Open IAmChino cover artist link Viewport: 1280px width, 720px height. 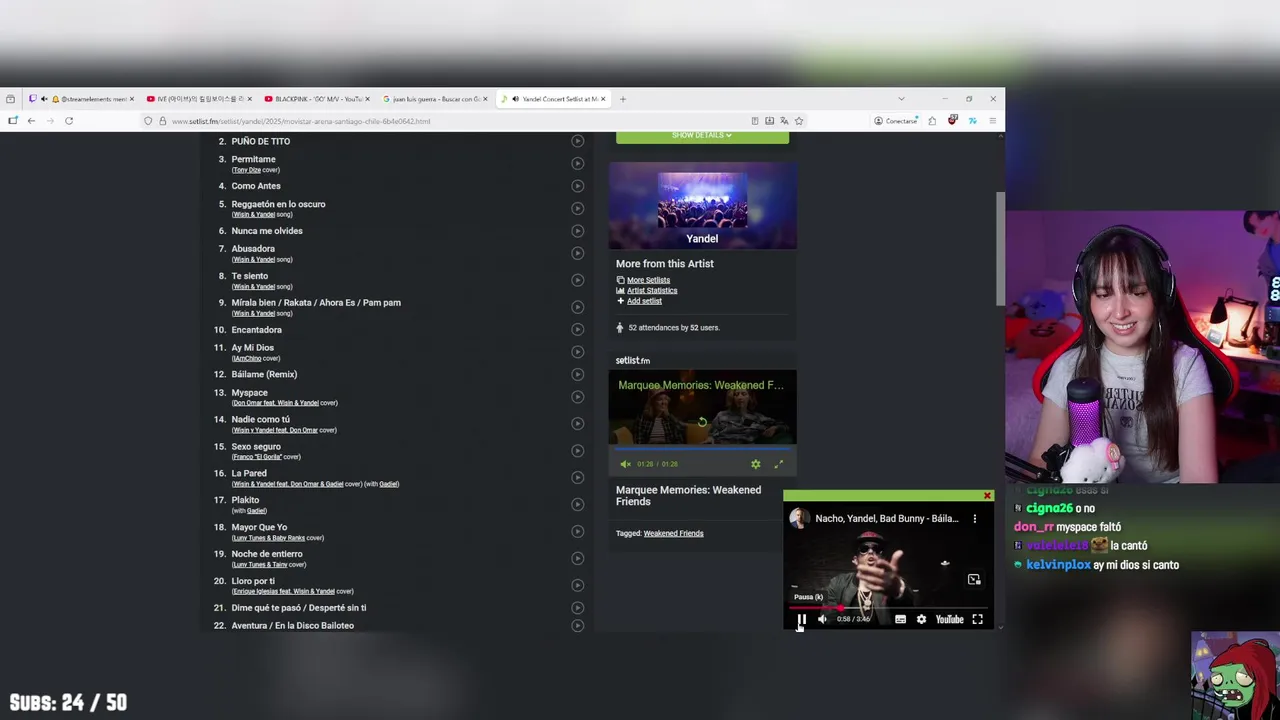pos(247,358)
